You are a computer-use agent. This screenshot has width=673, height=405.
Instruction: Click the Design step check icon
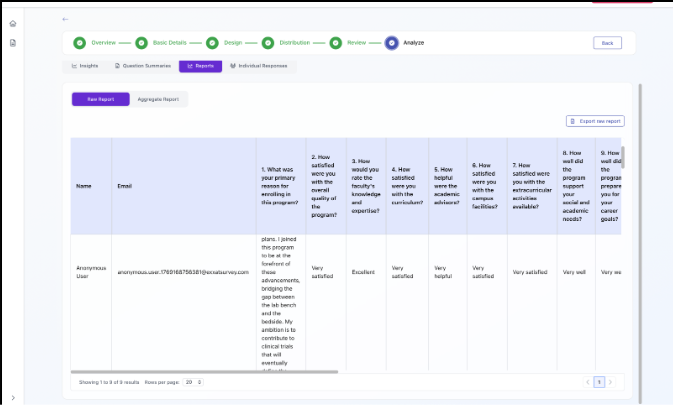[x=212, y=43]
